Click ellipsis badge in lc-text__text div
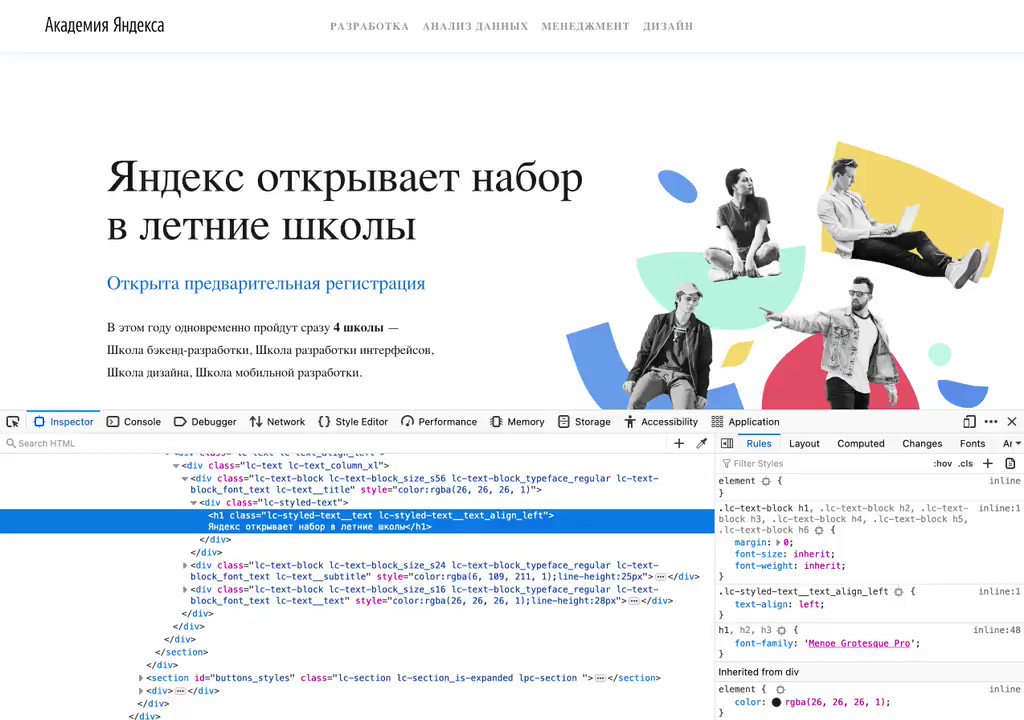The image size is (1024, 720). pyautogui.click(x=633, y=601)
